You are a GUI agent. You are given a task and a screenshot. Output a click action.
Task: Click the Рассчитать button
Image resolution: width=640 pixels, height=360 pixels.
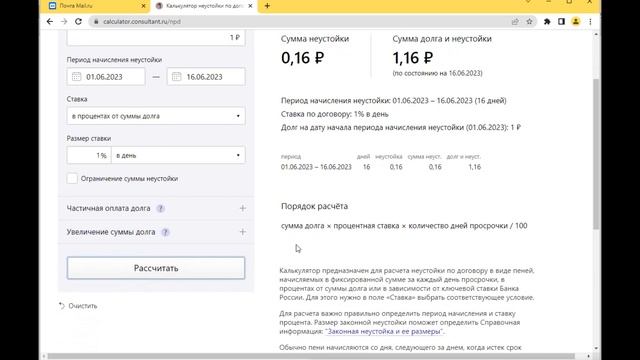pos(156,268)
